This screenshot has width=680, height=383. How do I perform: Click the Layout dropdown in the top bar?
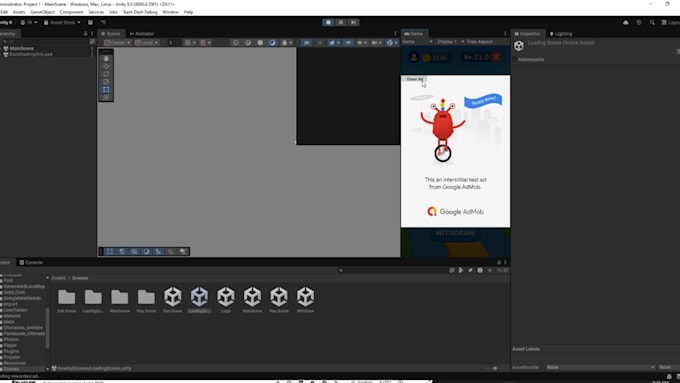(670, 22)
